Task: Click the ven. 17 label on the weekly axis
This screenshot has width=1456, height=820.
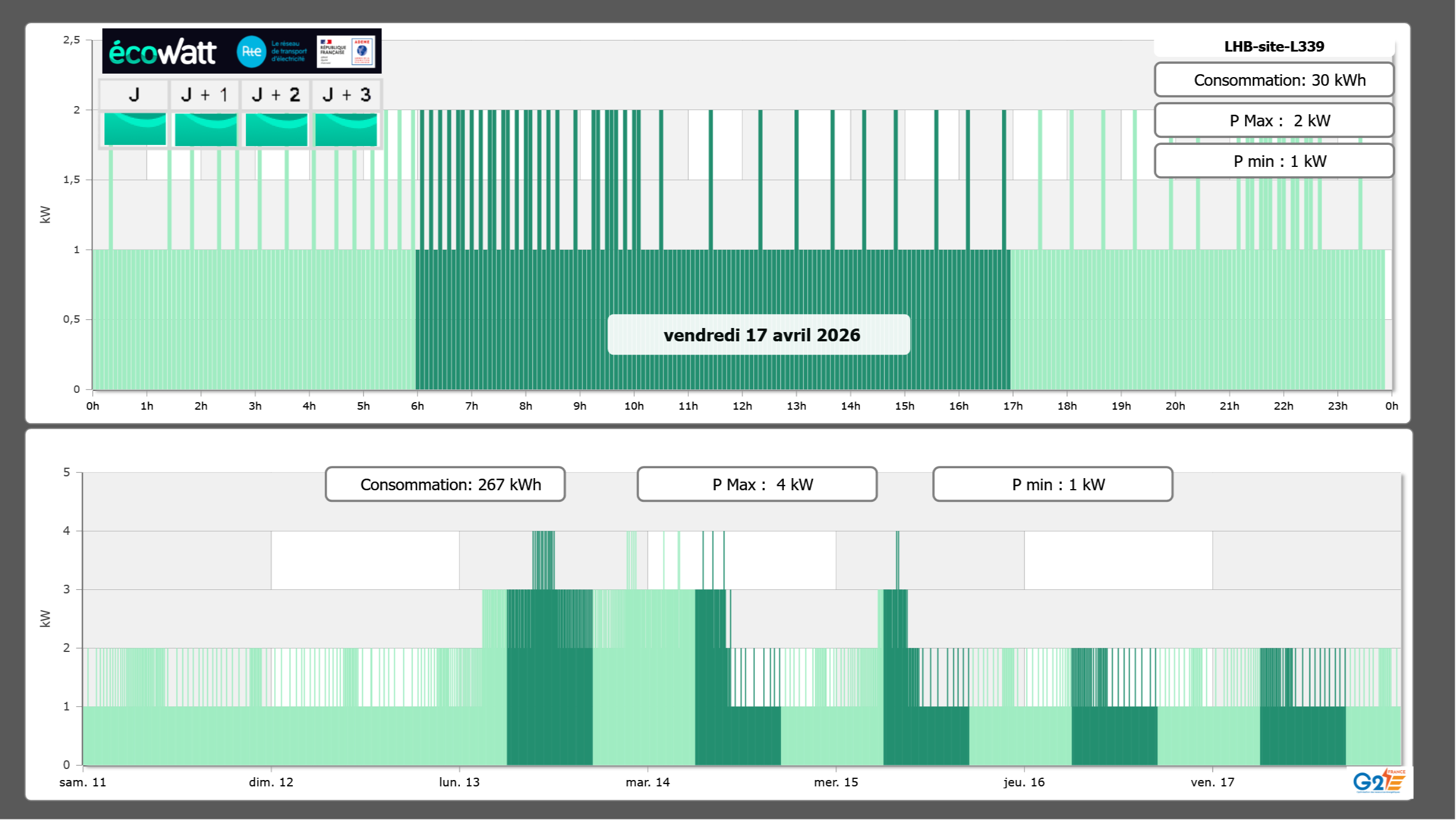Action: 1212,782
